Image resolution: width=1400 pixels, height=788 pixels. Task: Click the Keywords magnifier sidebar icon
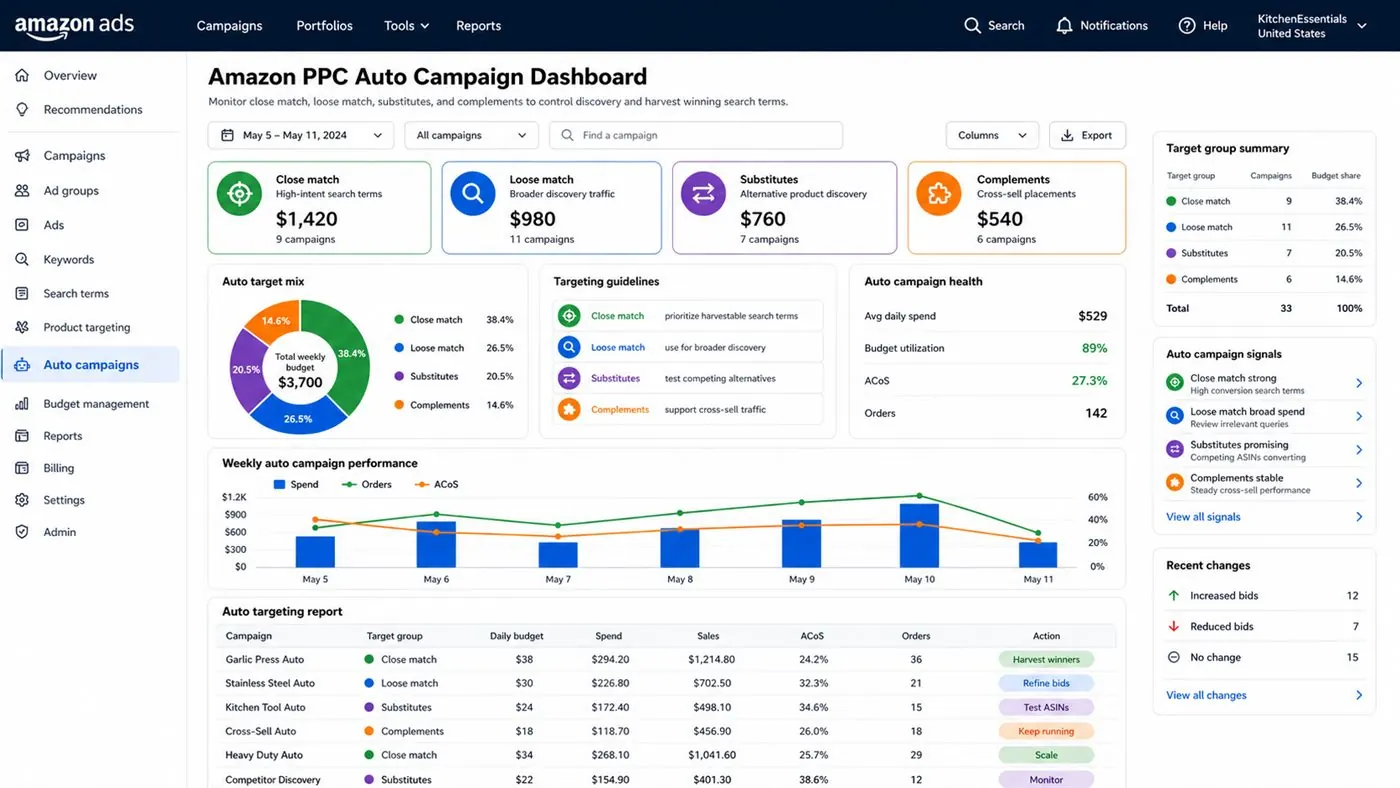tap(22, 259)
